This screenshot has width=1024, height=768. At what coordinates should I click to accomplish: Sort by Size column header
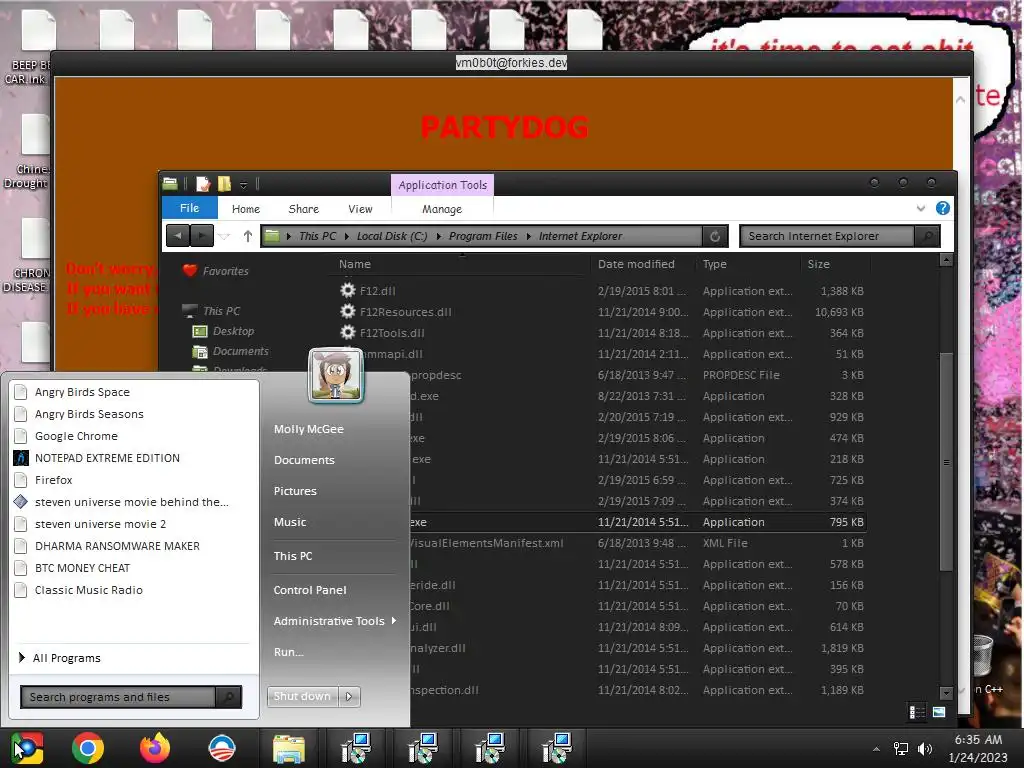[818, 264]
